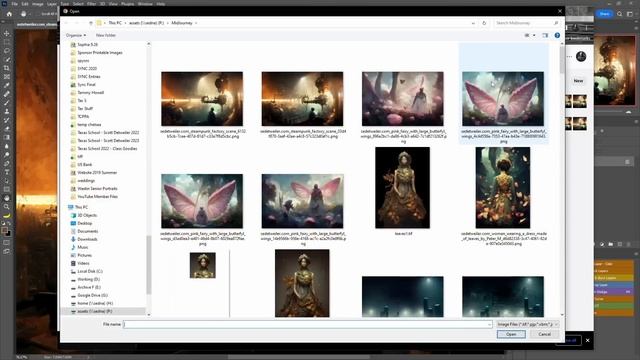Select the Eyedropper tool in Photoshop
Image resolution: width=640 pixels, height=360 pixels.
[7, 85]
